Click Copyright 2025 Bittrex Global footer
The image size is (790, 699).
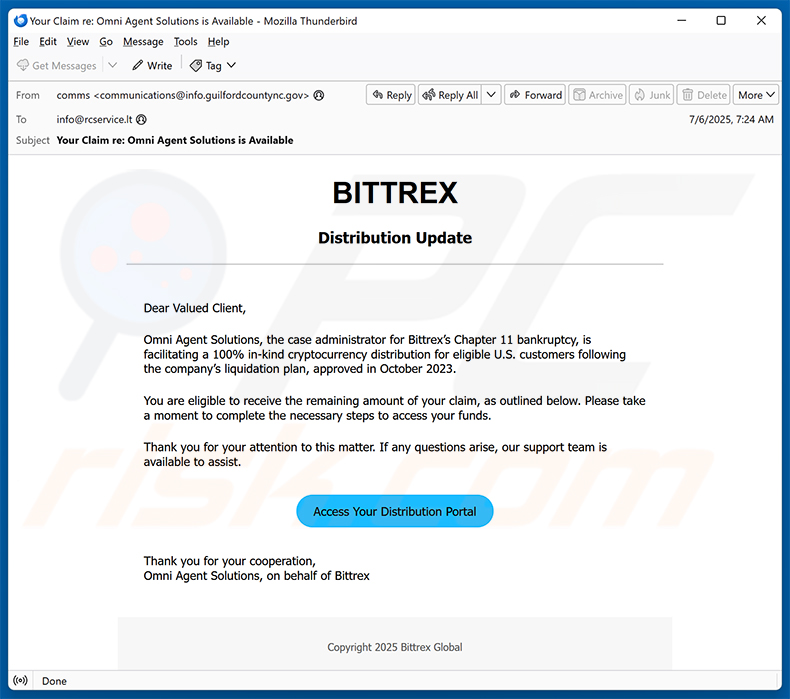tap(394, 647)
